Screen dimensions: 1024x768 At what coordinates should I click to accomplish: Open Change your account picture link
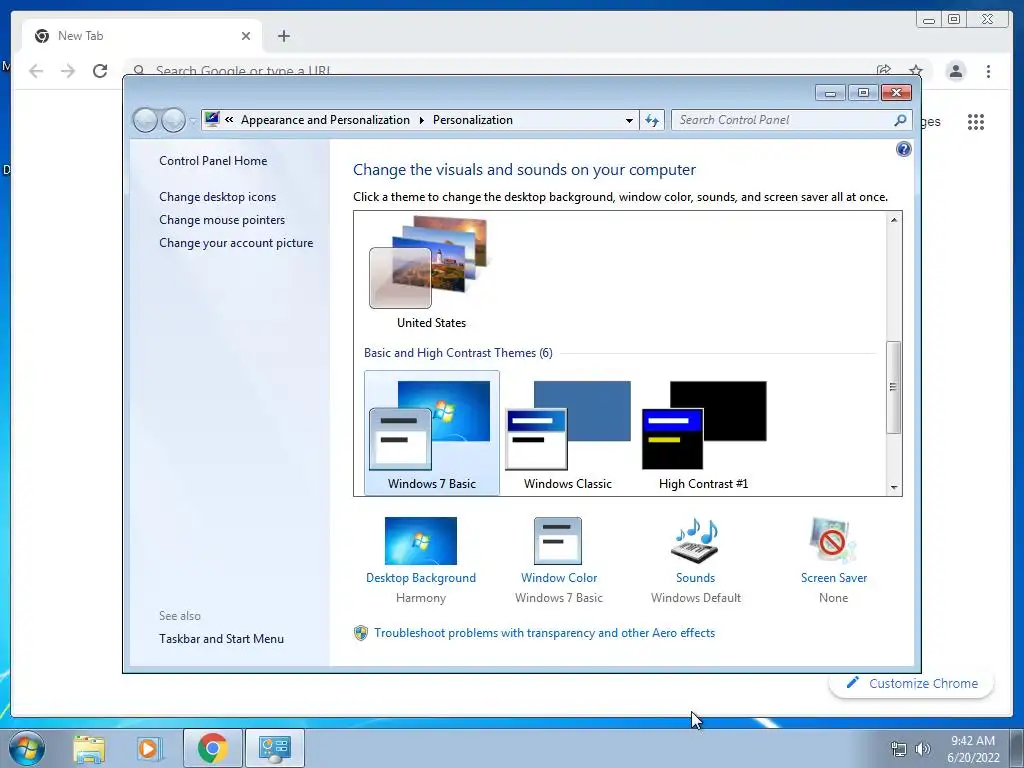(x=236, y=243)
